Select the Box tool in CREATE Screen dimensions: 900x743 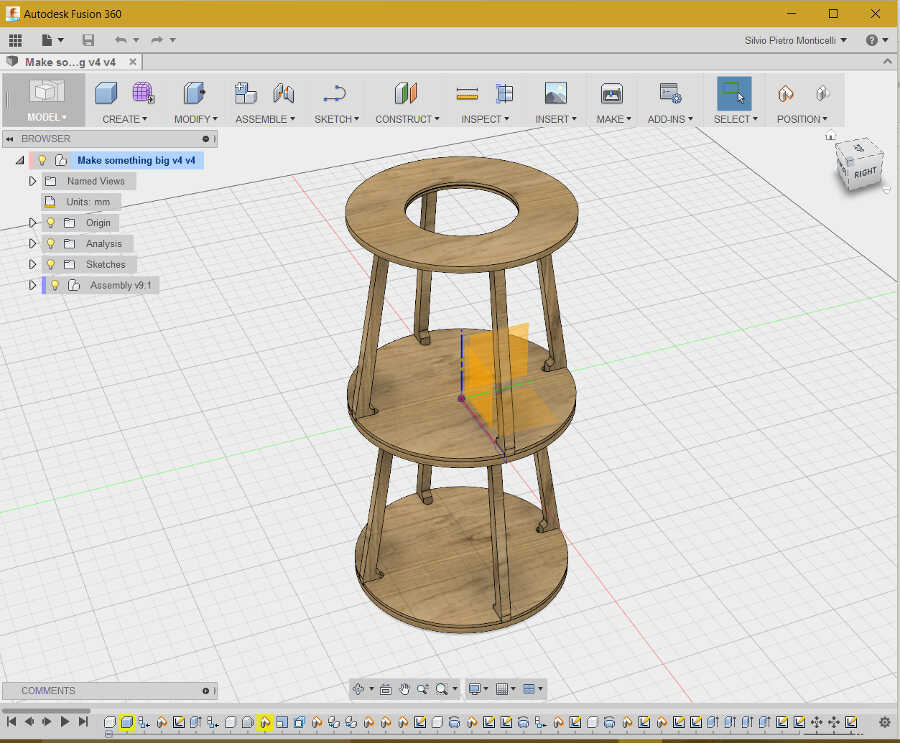tap(106, 93)
